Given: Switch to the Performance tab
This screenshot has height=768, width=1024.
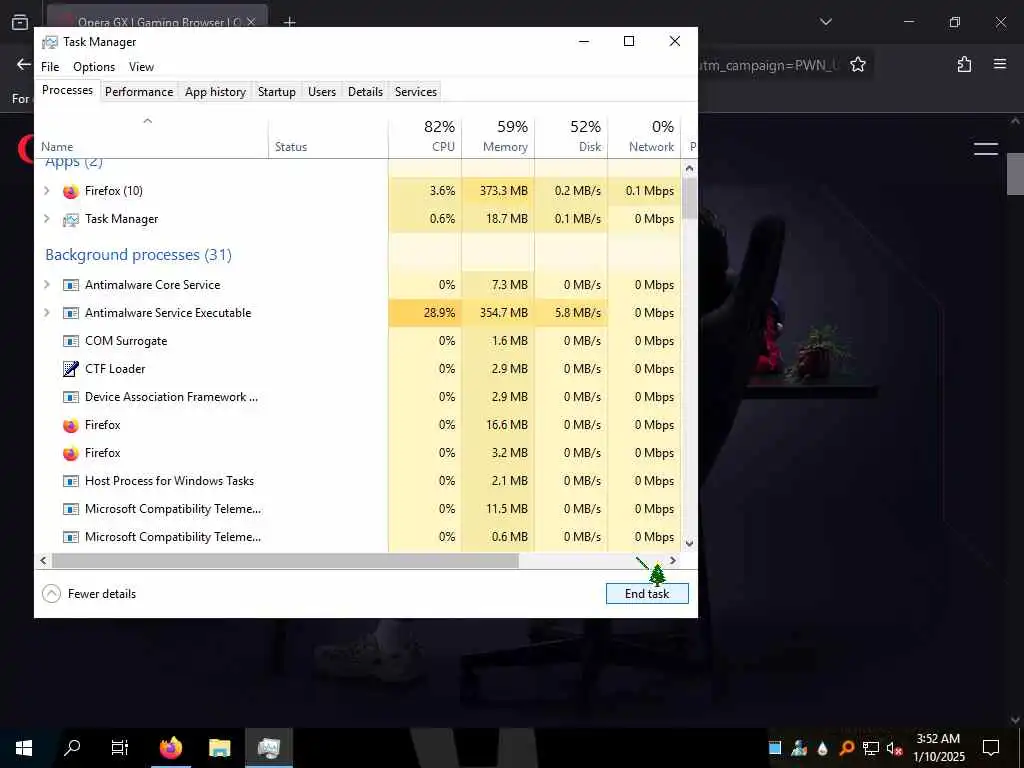Looking at the screenshot, I should 139,92.
